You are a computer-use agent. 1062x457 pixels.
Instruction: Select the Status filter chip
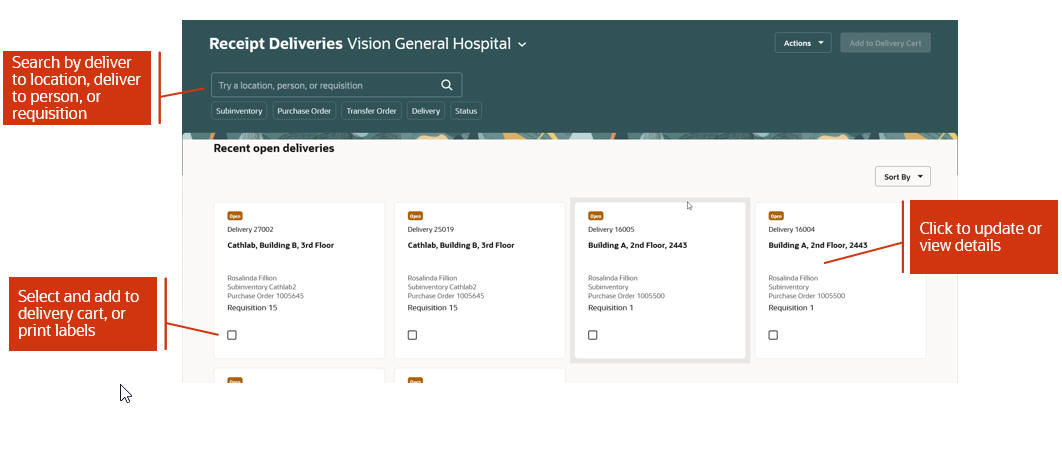466,111
